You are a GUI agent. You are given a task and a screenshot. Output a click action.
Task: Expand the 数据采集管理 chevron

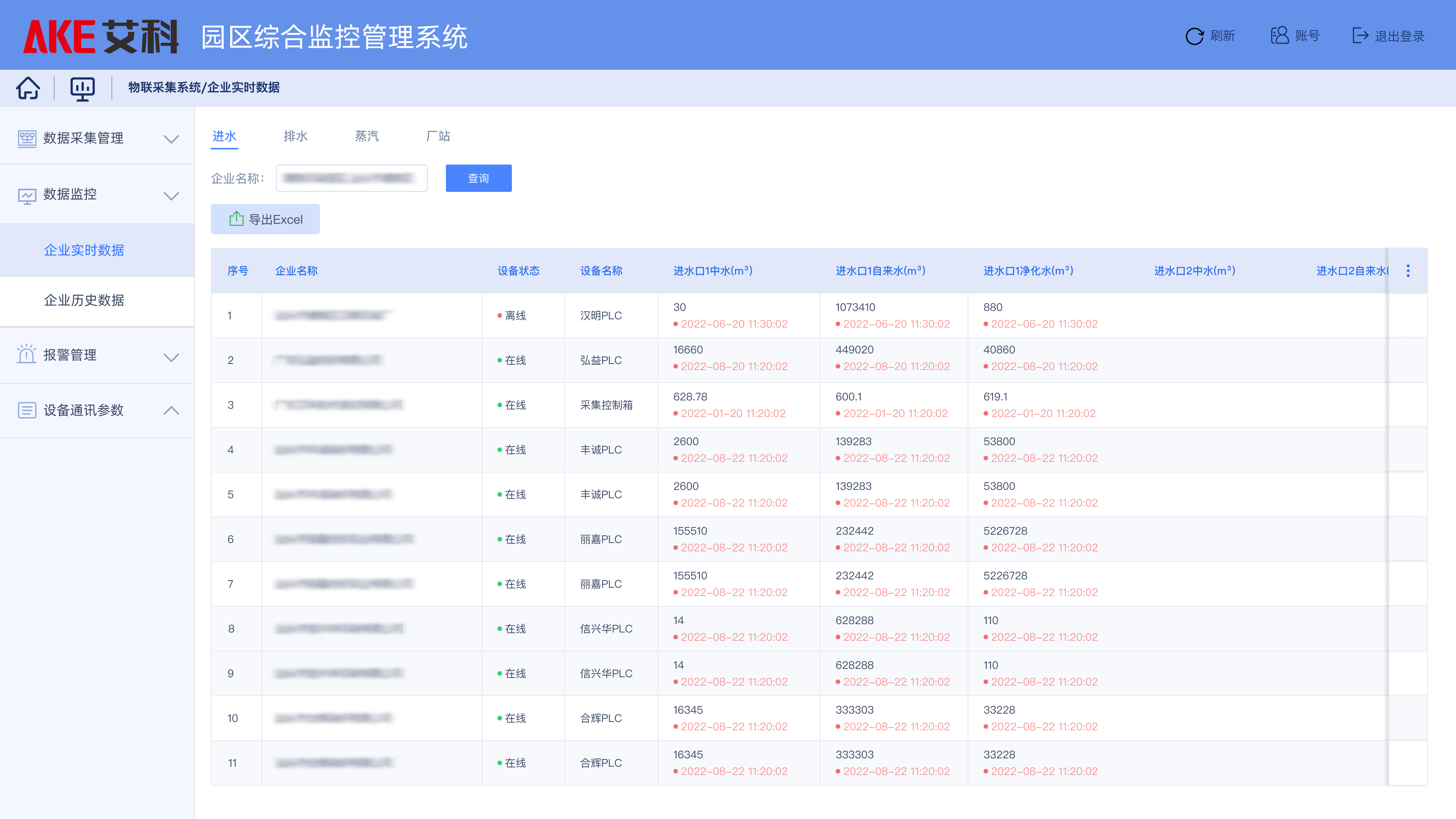click(x=171, y=139)
